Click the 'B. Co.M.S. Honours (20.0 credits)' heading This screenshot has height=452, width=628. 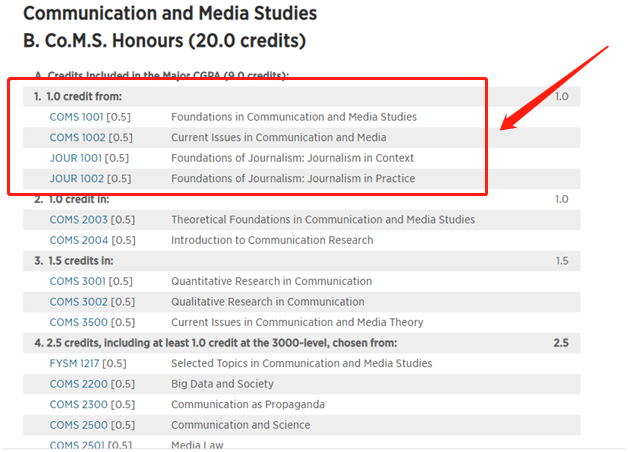pyautogui.click(x=163, y=42)
